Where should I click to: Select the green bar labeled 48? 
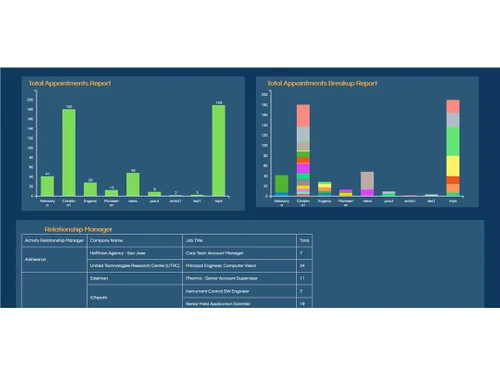[x=133, y=184]
